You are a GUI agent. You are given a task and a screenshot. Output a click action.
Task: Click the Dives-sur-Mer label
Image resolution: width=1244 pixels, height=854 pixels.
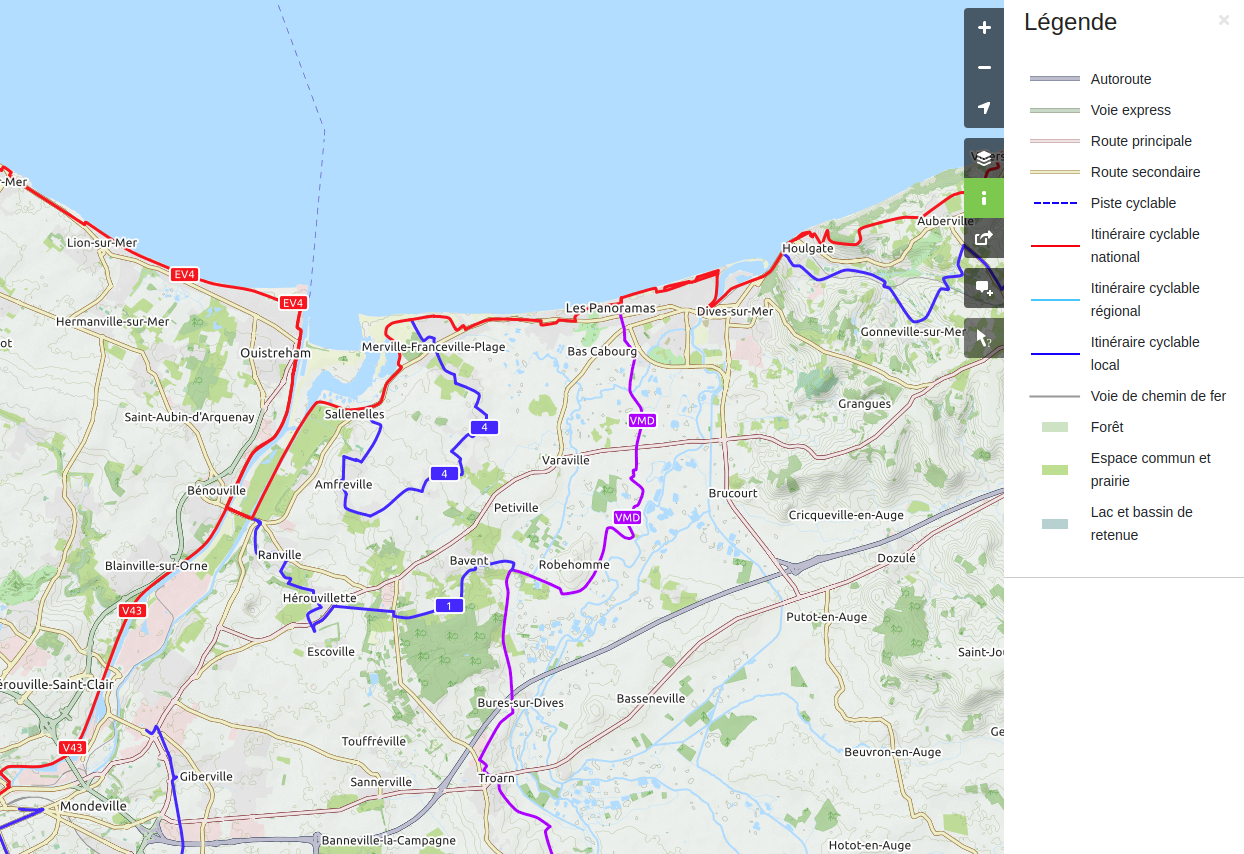pos(735,311)
